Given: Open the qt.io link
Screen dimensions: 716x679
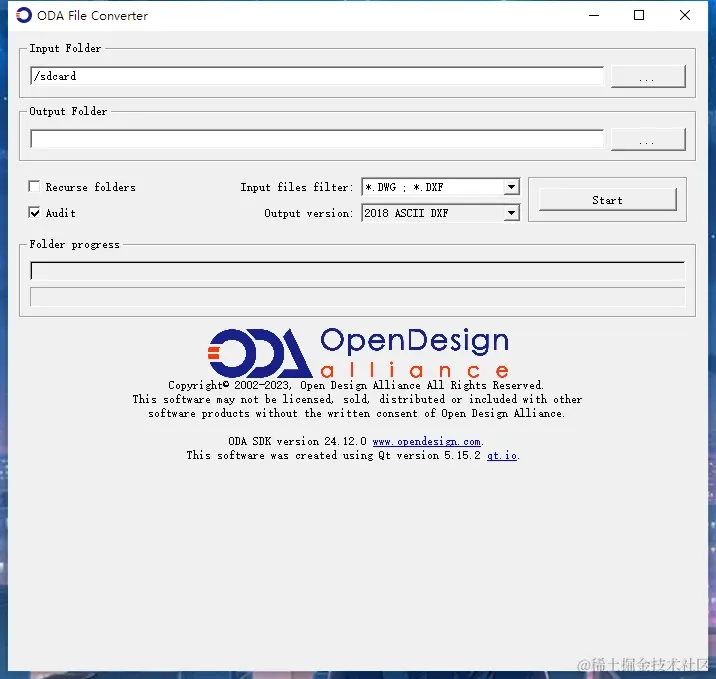Looking at the screenshot, I should [x=502, y=456].
